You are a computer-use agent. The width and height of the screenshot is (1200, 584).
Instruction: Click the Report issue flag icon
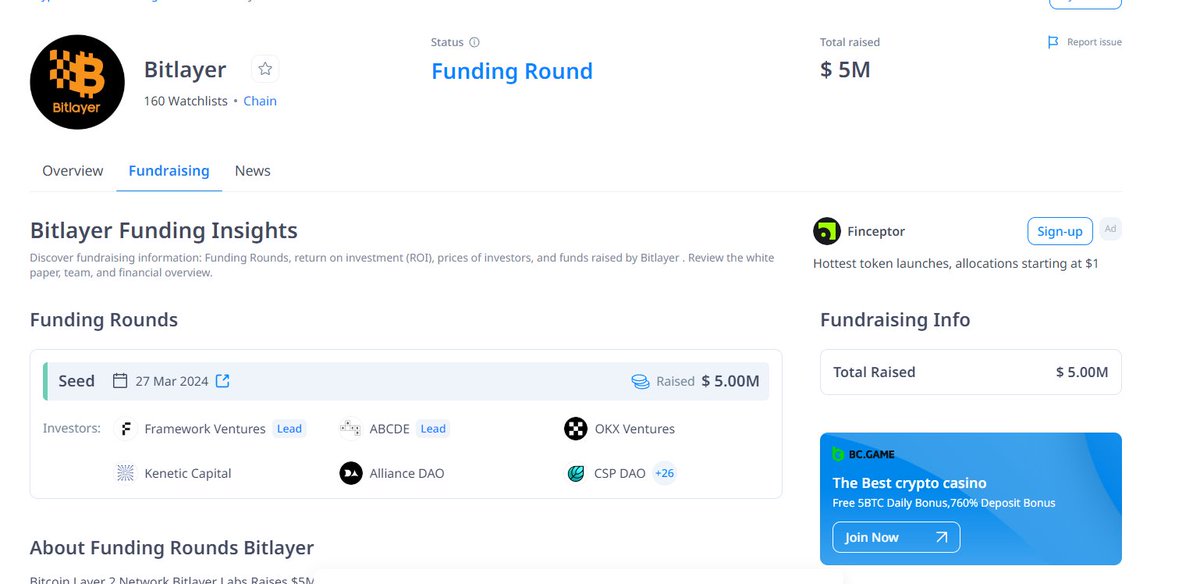coord(1053,42)
